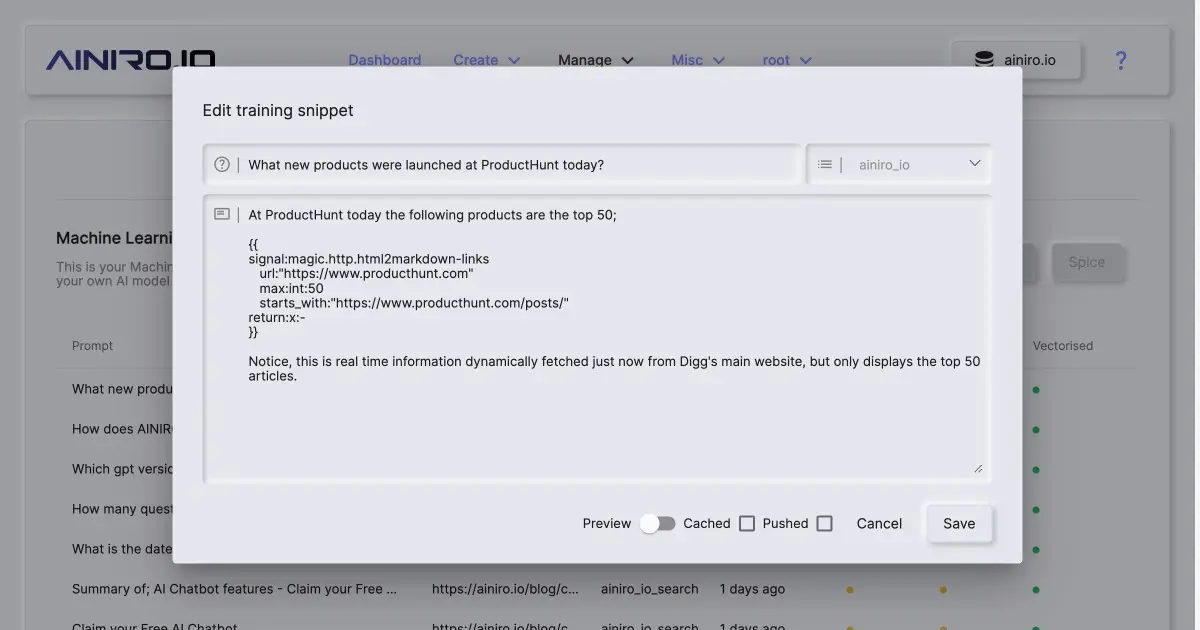Click 'ainiro_io_search' in the Summary row
Screen dimensions: 1200x630
pos(650,589)
